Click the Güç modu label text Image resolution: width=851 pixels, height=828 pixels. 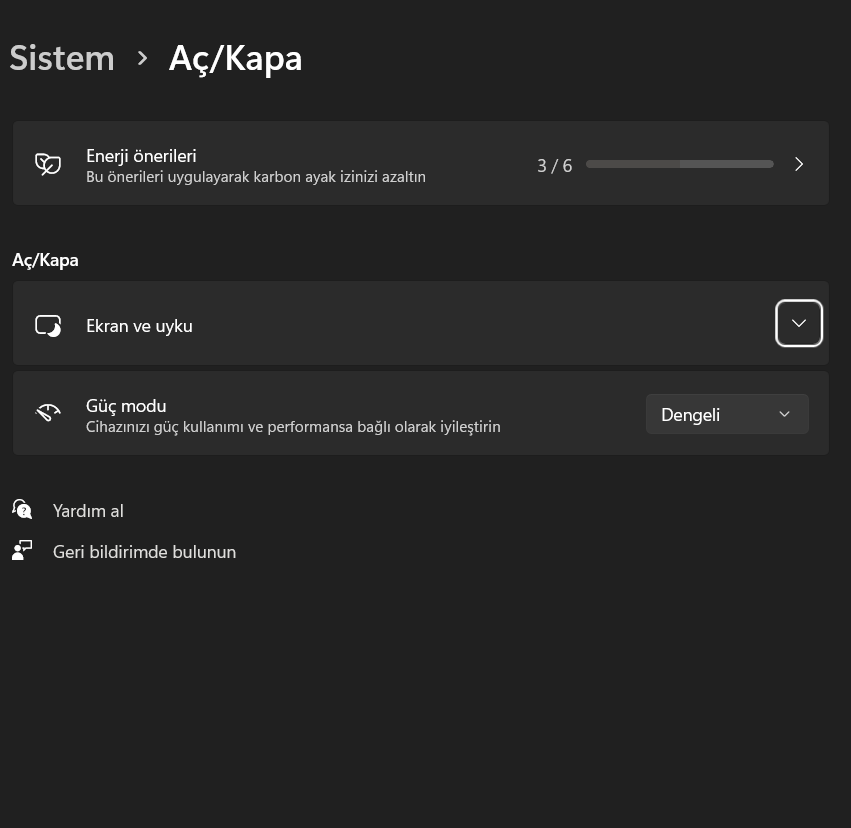pos(126,406)
